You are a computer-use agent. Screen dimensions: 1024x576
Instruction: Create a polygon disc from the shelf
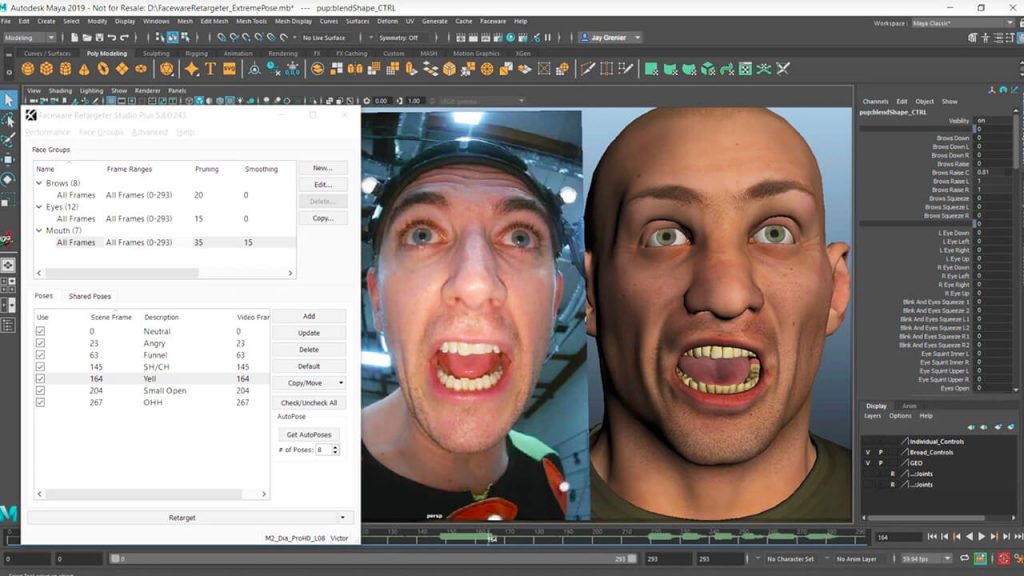(141, 69)
